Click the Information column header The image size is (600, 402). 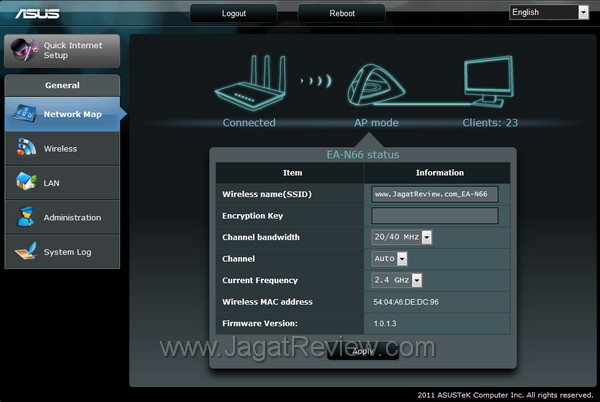pos(440,173)
